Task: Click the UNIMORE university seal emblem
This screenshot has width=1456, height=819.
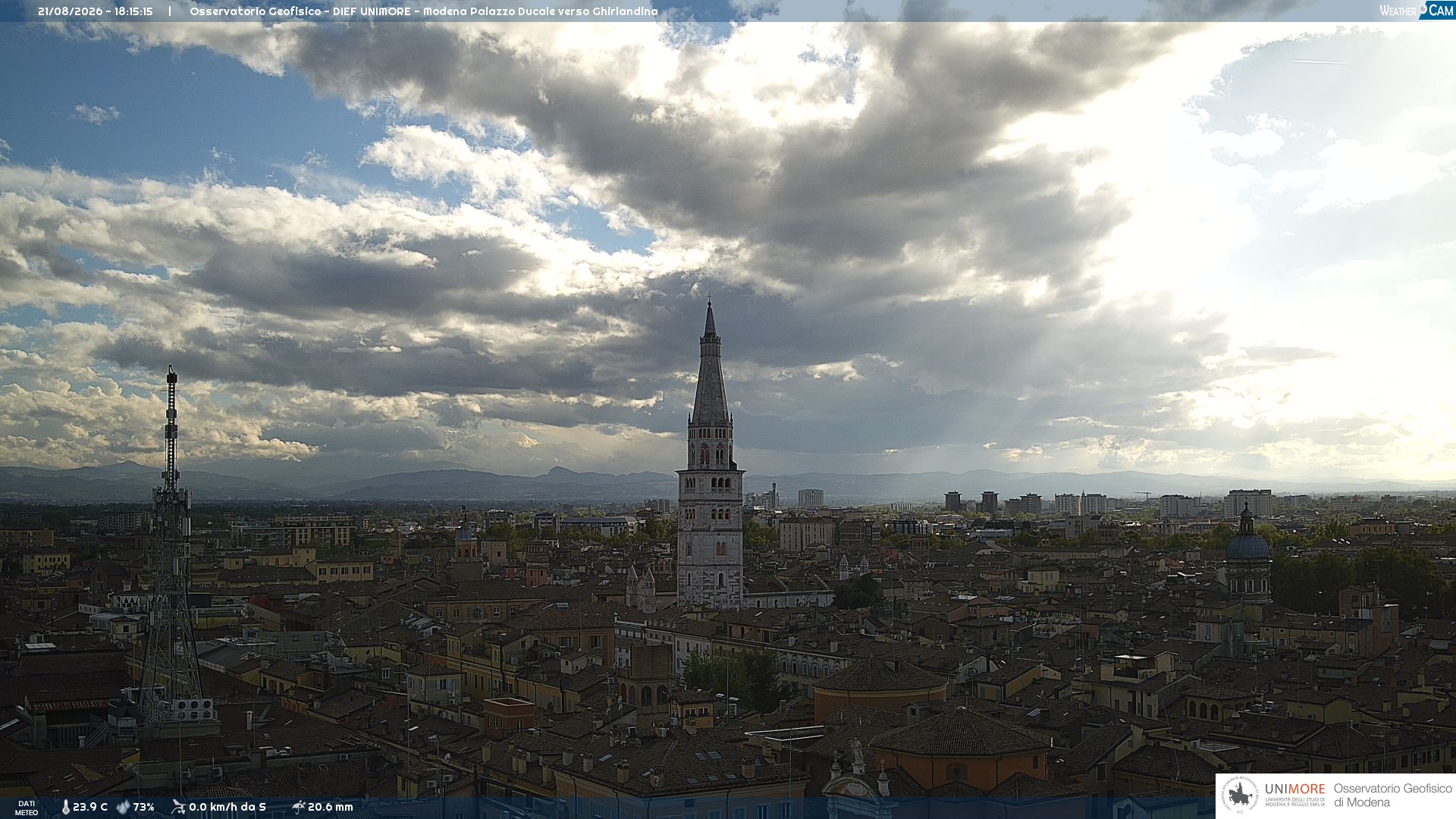Action: click(1241, 796)
